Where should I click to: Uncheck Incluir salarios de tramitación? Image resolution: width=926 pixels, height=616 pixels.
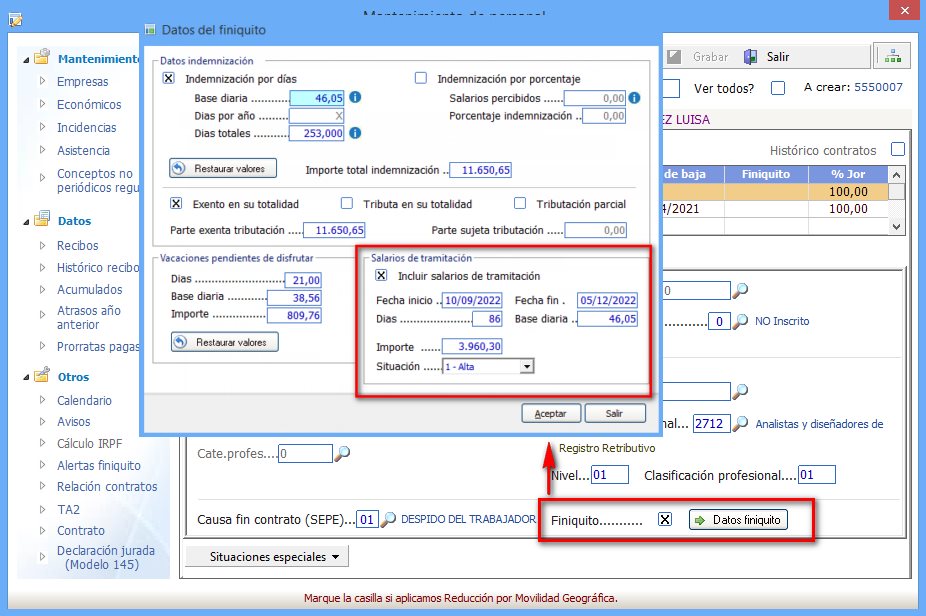tap(381, 276)
